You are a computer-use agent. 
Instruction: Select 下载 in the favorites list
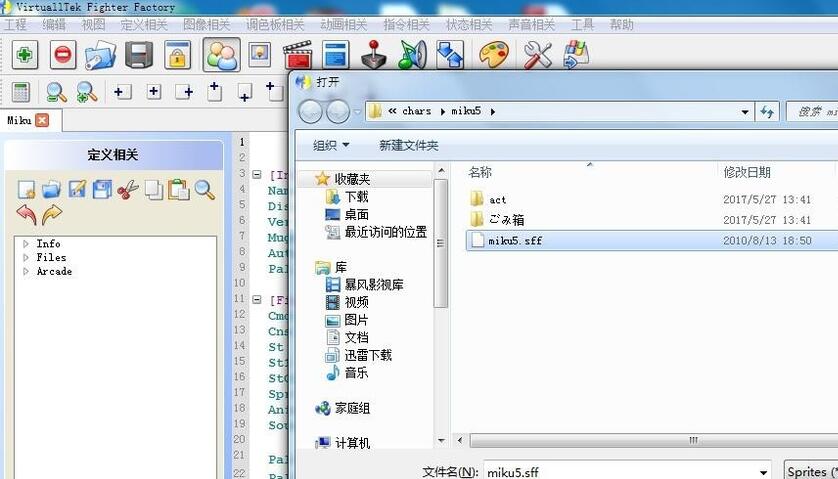point(356,197)
